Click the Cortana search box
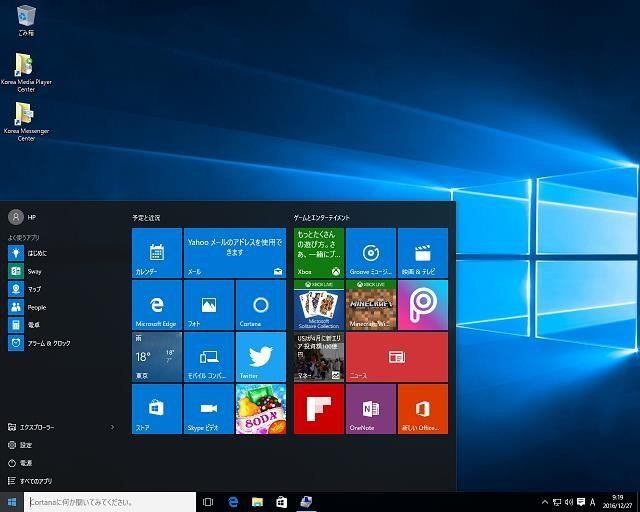This screenshot has height=512, width=640. pos(110,502)
